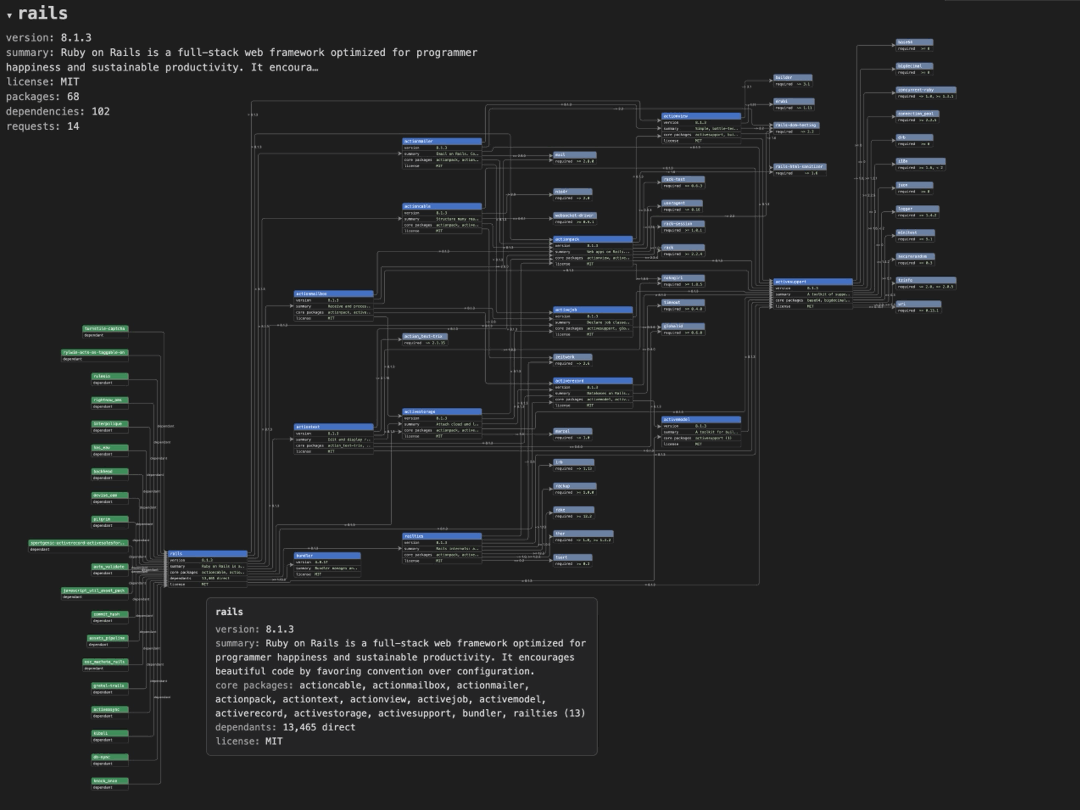Click the knock_once dependant node

tap(110, 784)
